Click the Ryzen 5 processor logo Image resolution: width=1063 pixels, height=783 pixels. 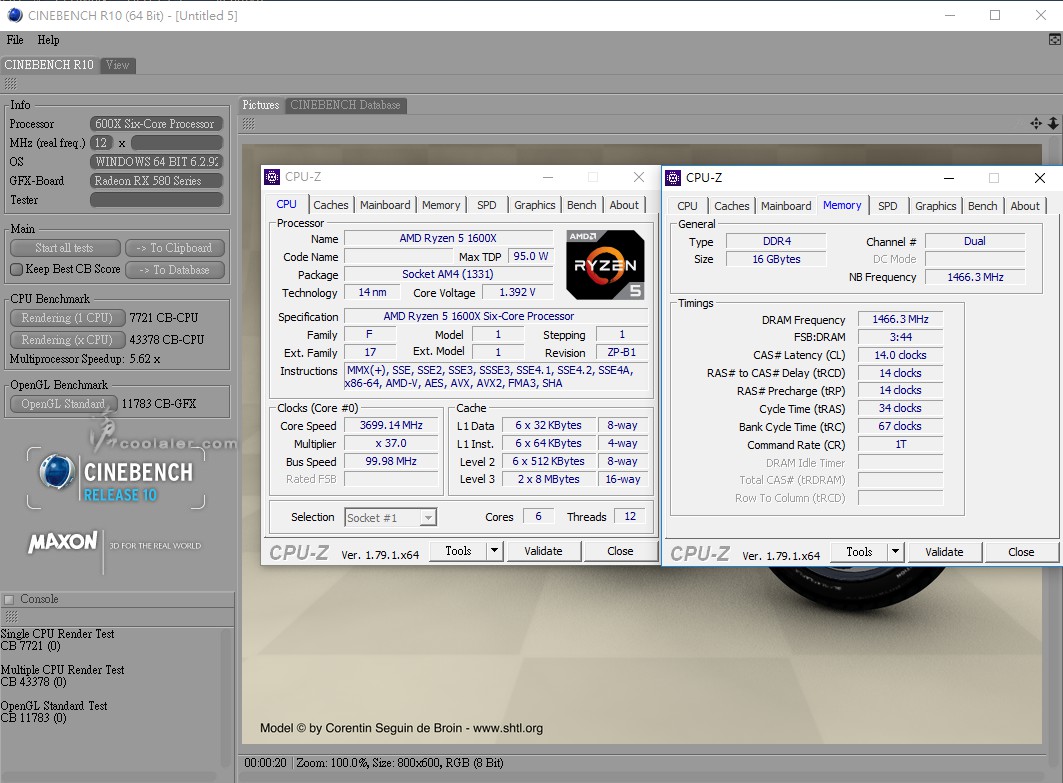(x=605, y=265)
